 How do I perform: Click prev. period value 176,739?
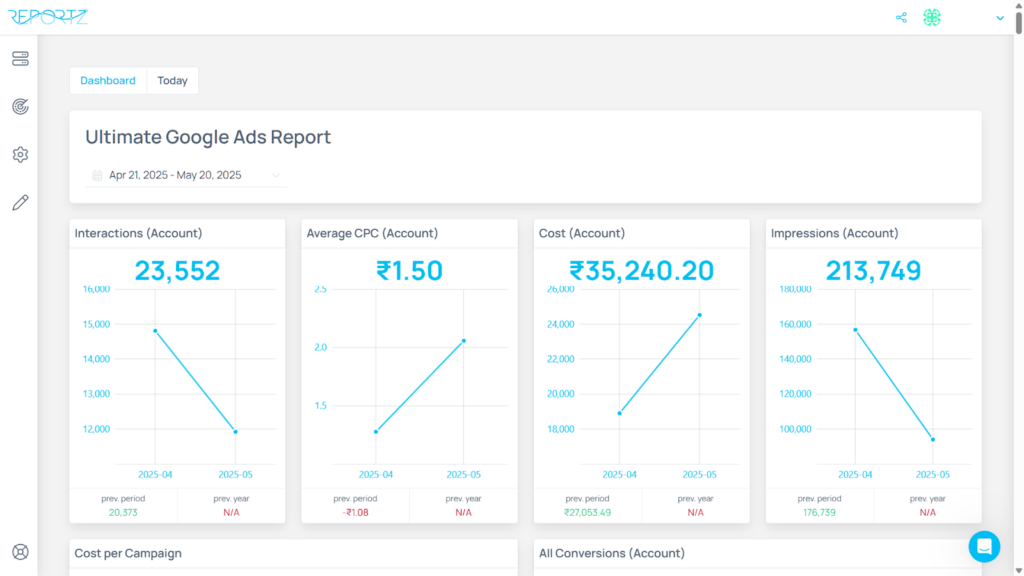(x=820, y=513)
